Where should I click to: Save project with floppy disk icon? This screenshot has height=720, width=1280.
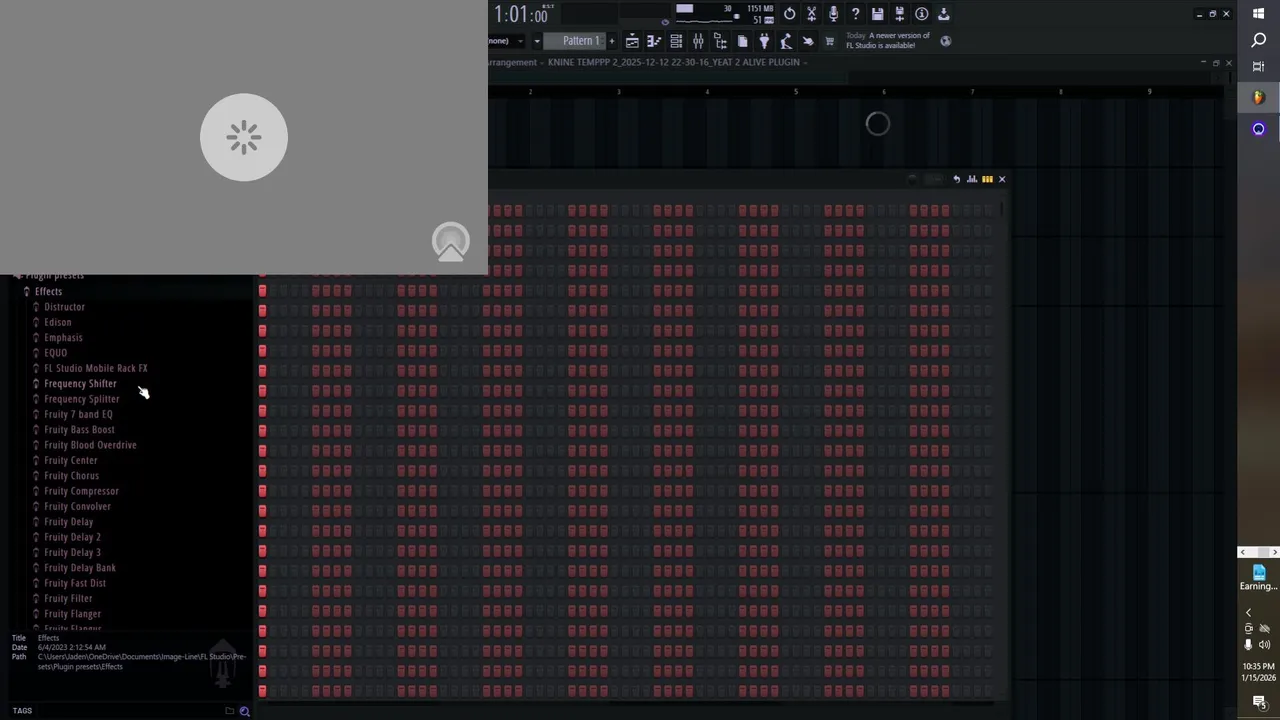click(877, 14)
